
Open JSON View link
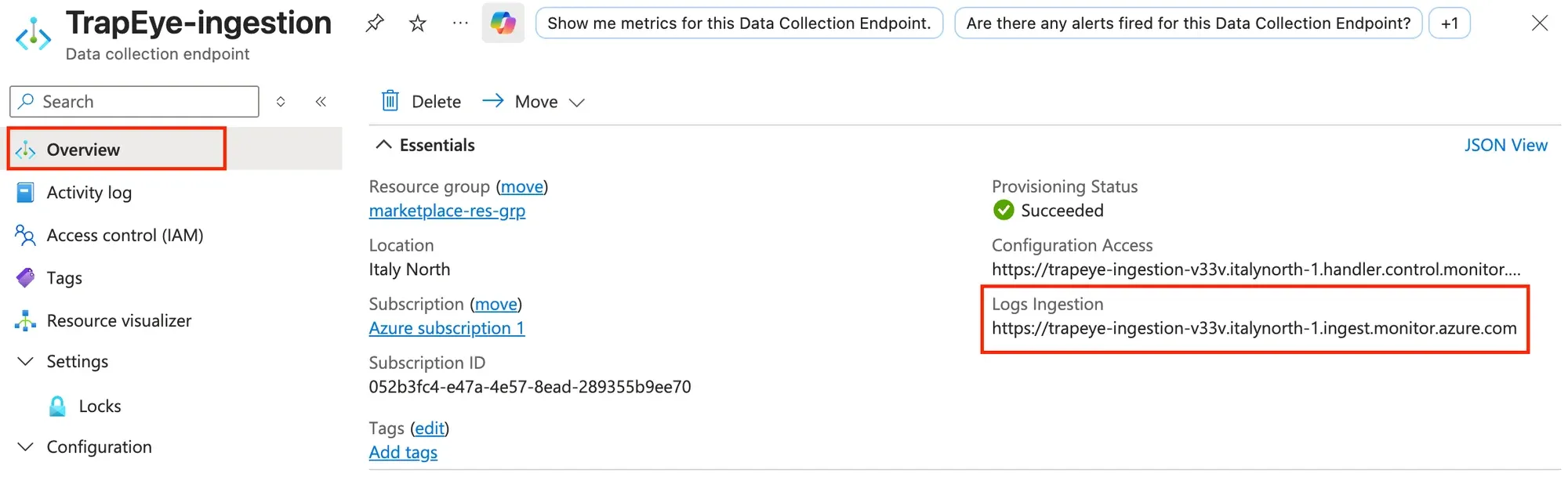coord(1505,145)
